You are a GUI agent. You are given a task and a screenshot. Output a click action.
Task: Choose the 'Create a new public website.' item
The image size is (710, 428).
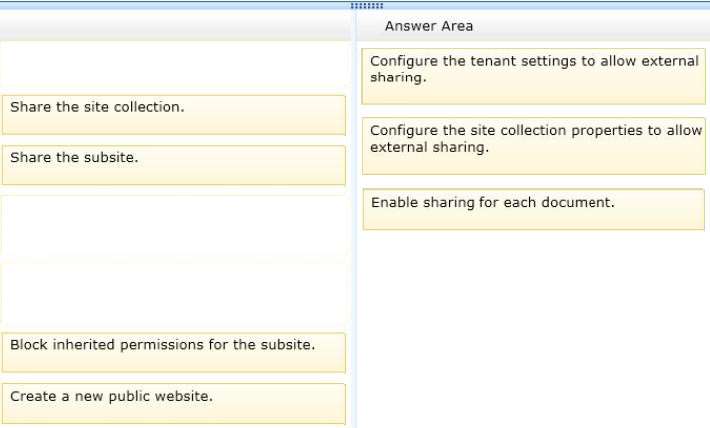pos(174,404)
